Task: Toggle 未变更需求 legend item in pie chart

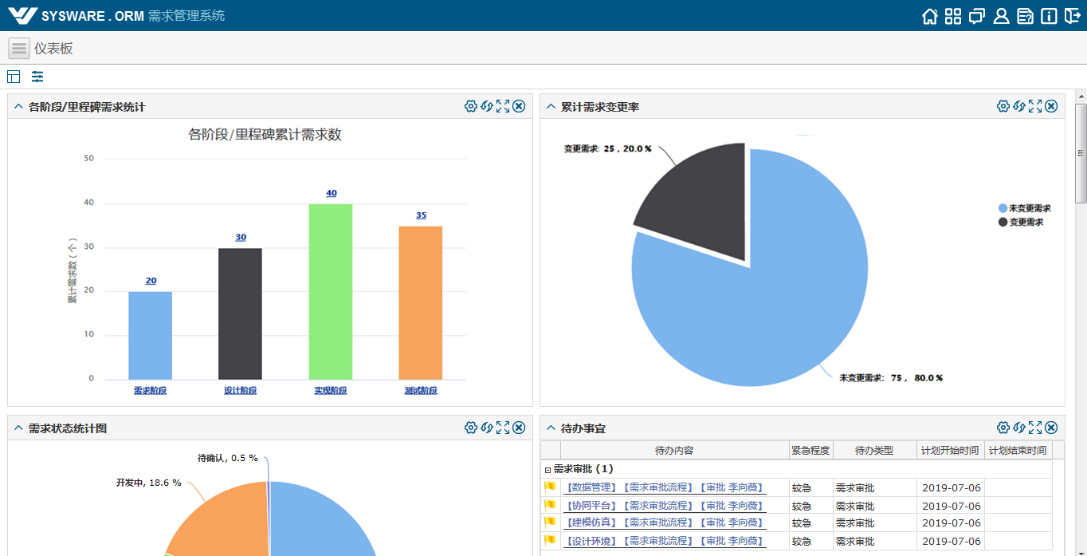Action: pyautogui.click(x=1024, y=208)
